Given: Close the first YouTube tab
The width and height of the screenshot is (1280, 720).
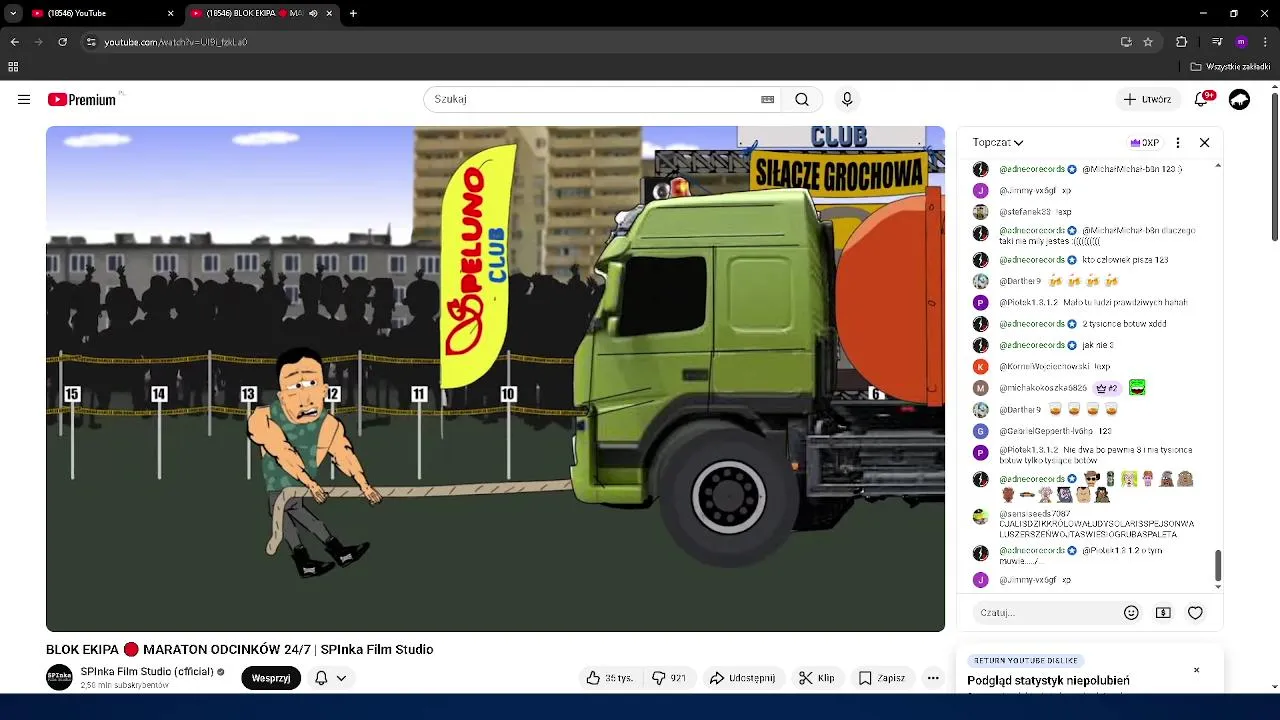Looking at the screenshot, I should click(170, 13).
